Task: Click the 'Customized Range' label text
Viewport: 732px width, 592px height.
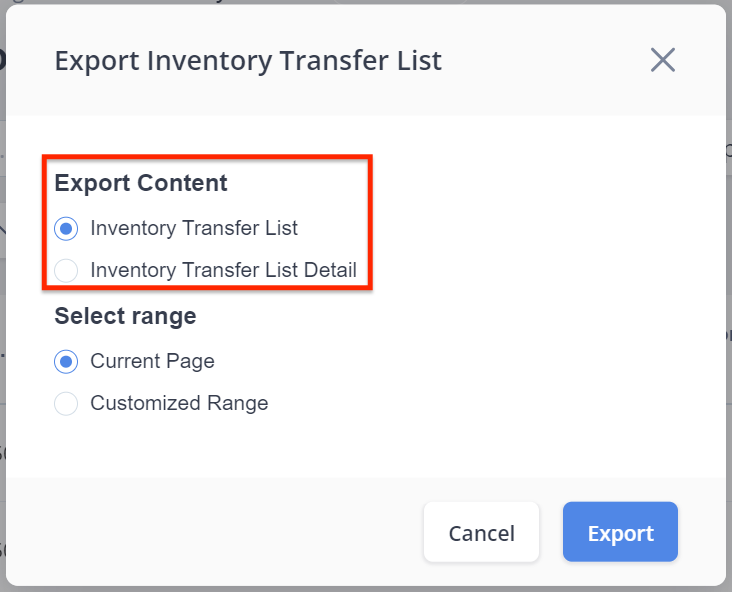Action: [179, 404]
